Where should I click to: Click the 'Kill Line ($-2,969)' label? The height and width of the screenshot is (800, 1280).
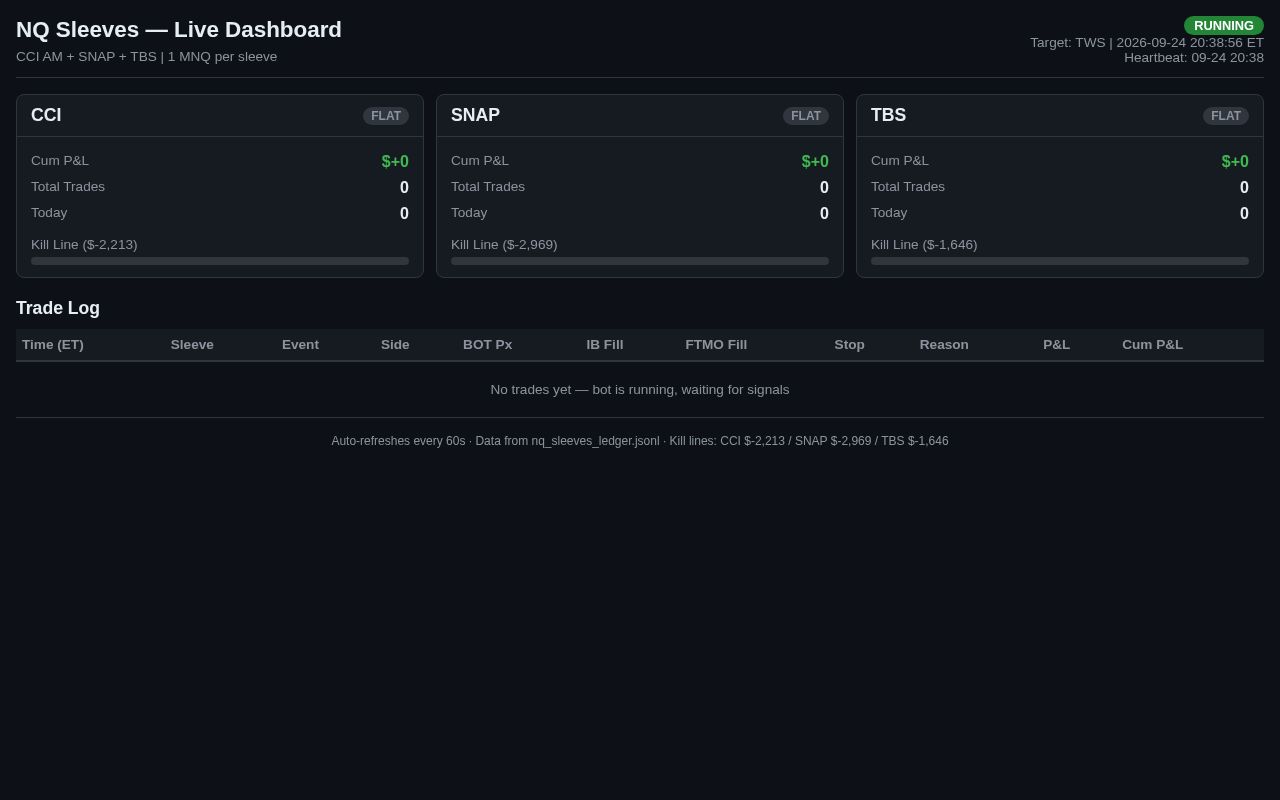(504, 245)
